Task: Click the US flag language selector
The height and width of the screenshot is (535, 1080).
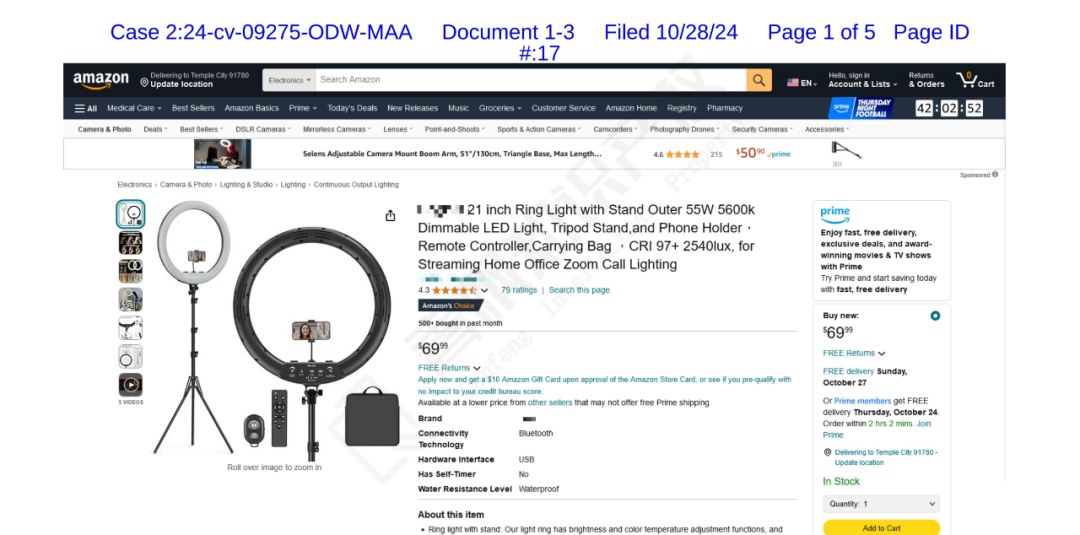Action: pos(802,83)
